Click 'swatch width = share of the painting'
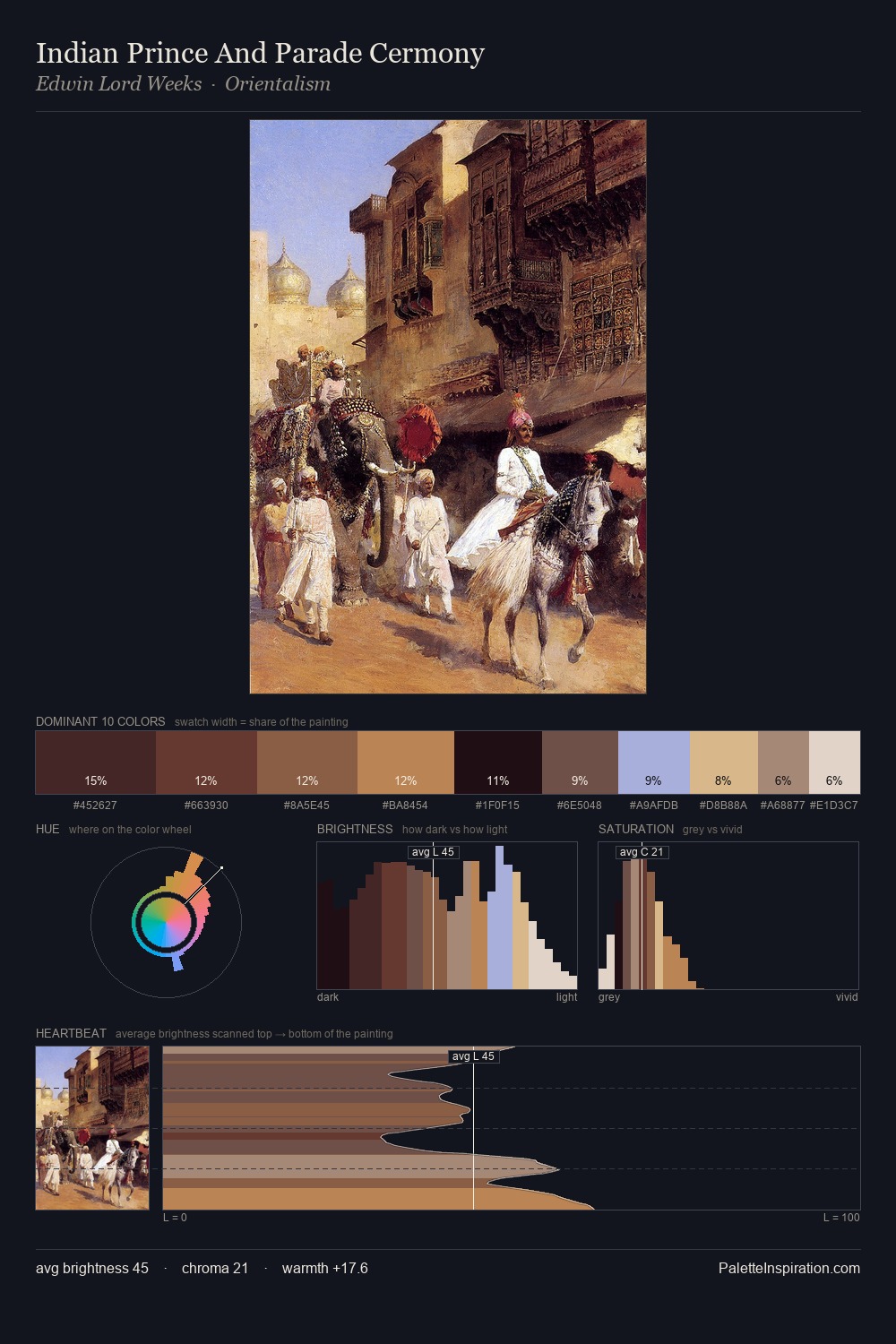 [262, 722]
